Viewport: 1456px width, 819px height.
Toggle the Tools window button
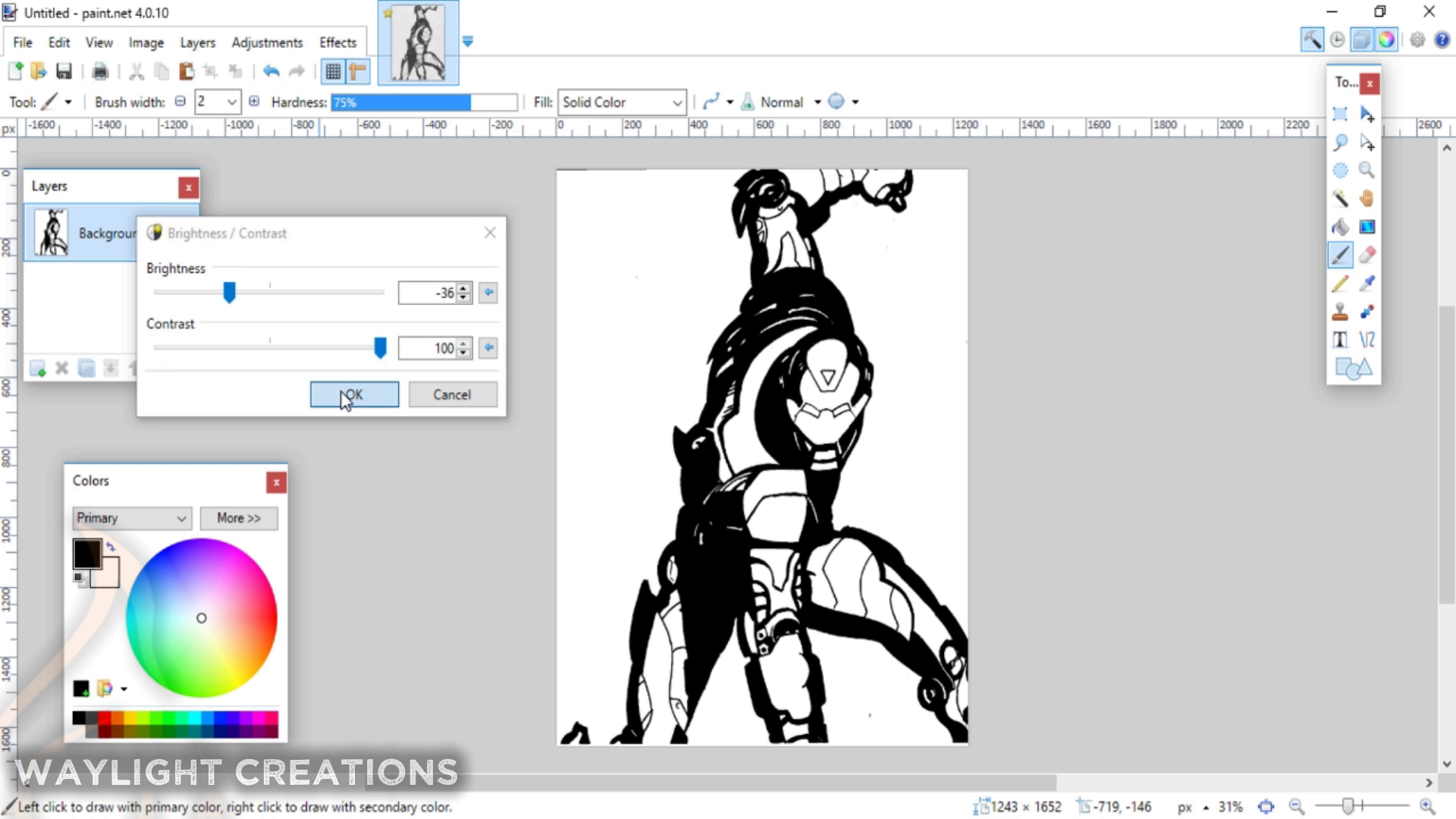click(x=1312, y=39)
